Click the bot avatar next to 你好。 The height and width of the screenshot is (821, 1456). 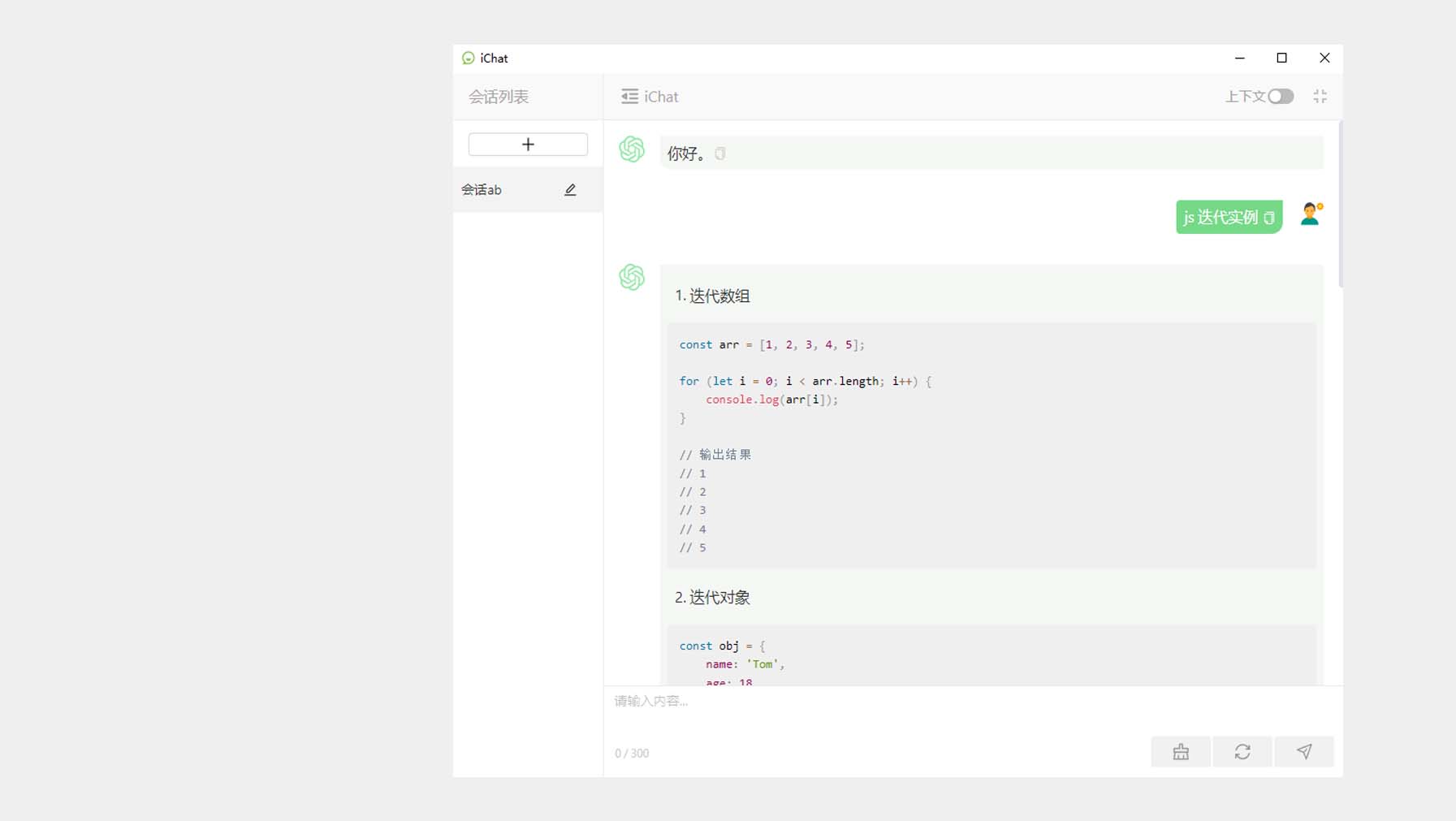pos(632,149)
